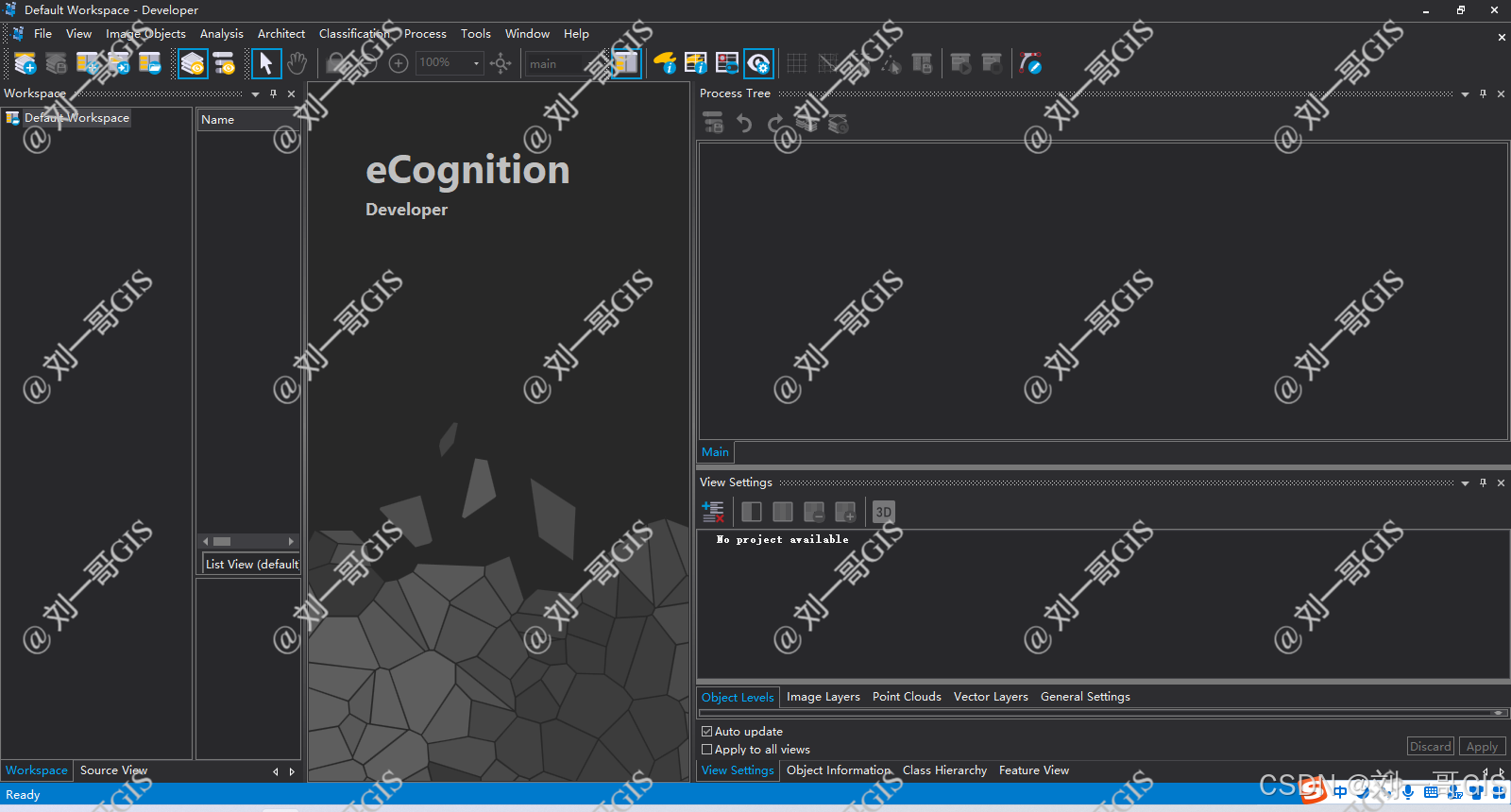
Task: Open the Tools menu
Action: coord(476,33)
